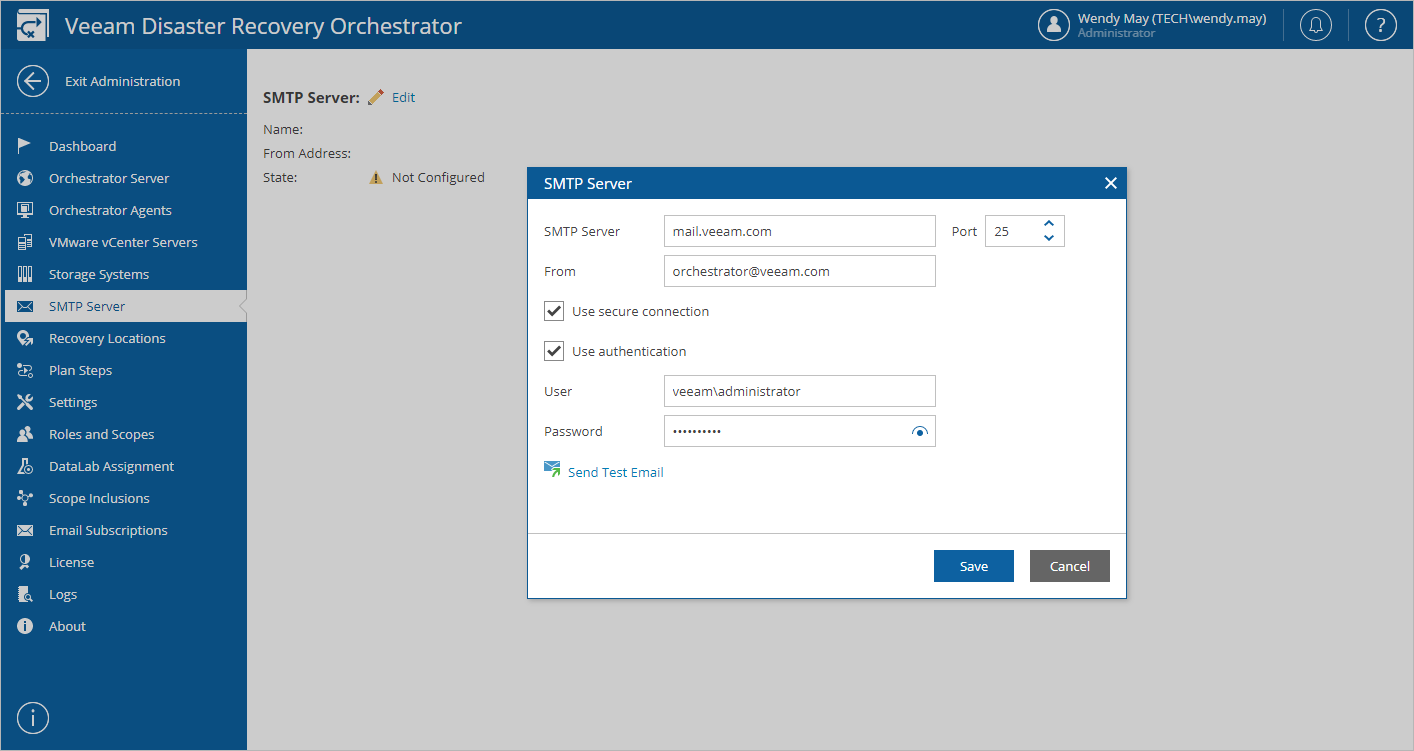
Task: Go to Recovery Locations section
Action: 107,338
